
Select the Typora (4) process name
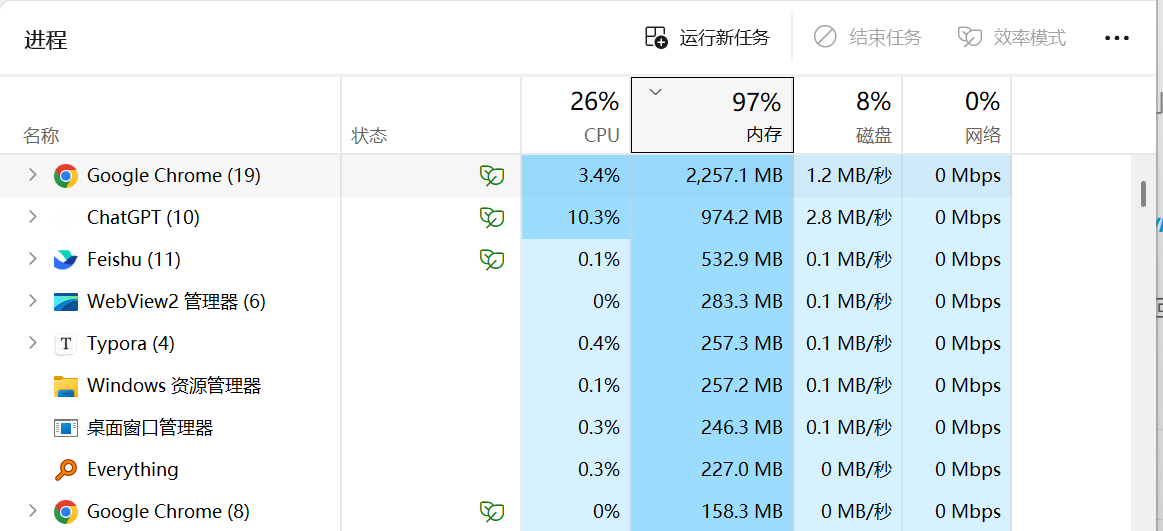(131, 344)
